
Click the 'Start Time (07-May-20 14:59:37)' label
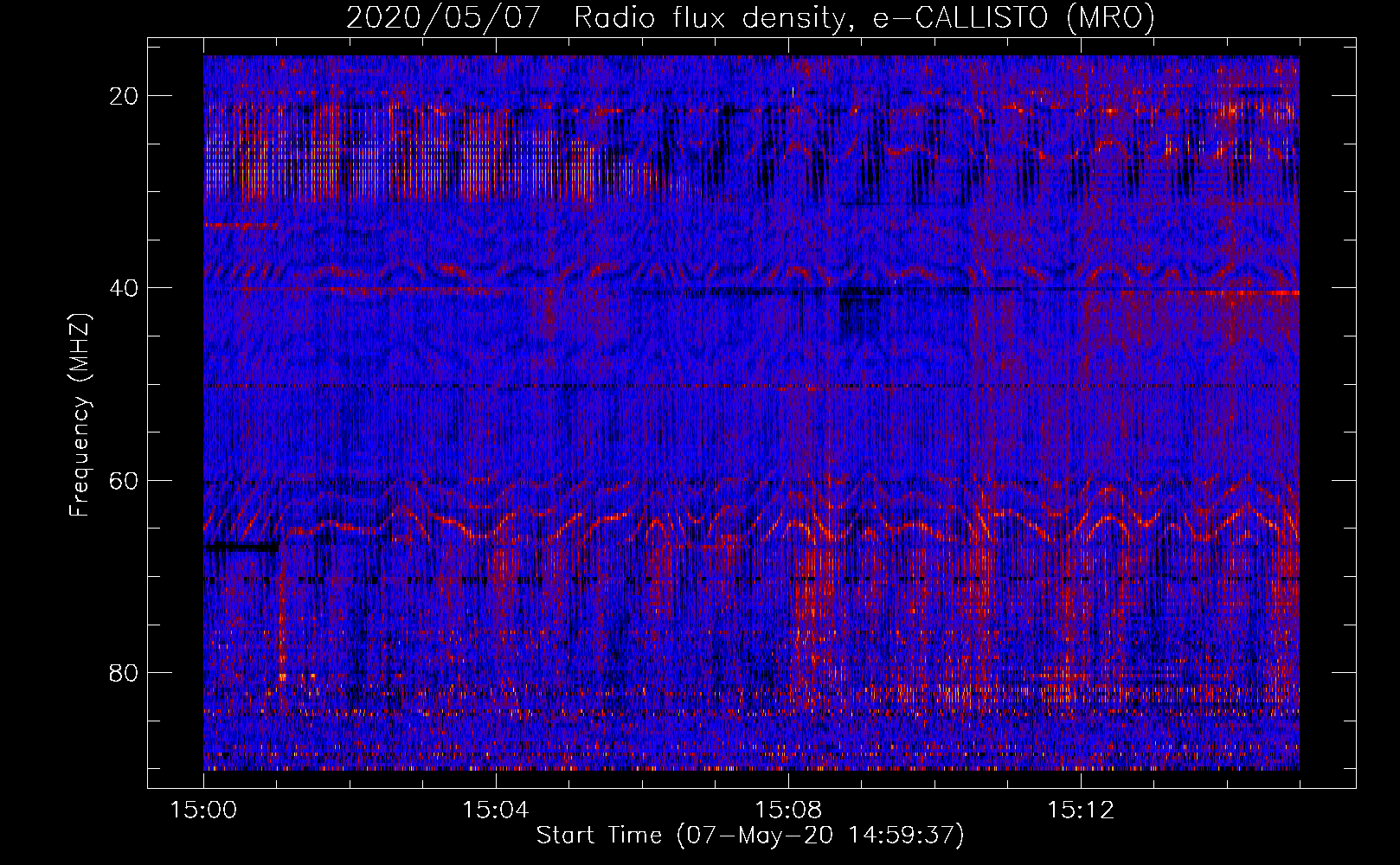[750, 836]
